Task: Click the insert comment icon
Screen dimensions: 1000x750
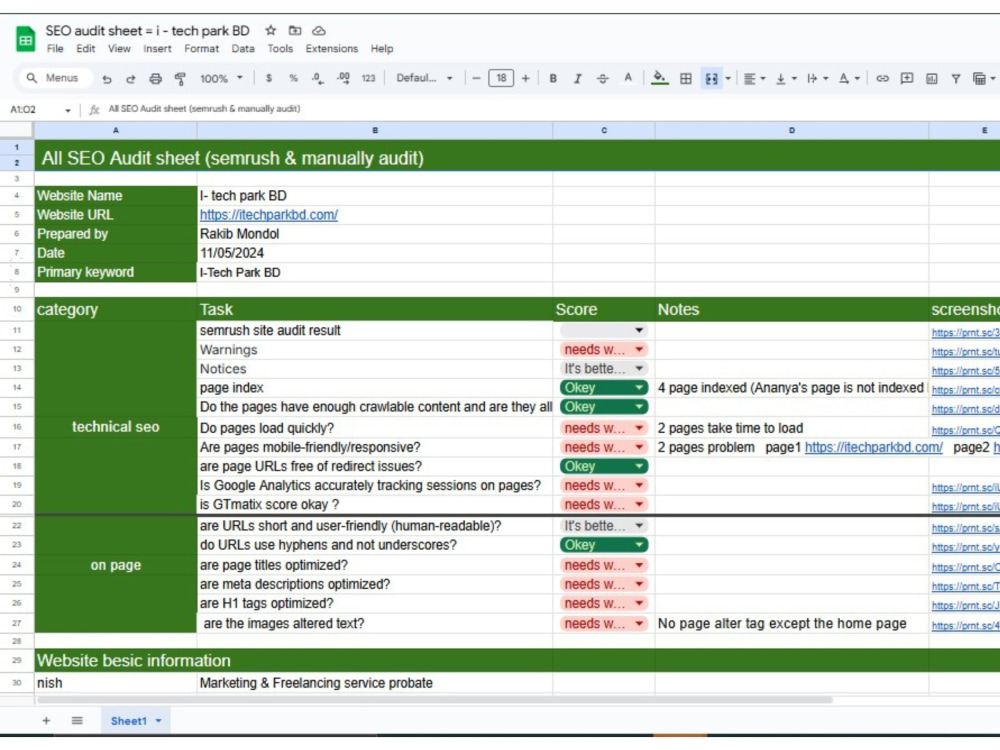Action: [x=906, y=78]
